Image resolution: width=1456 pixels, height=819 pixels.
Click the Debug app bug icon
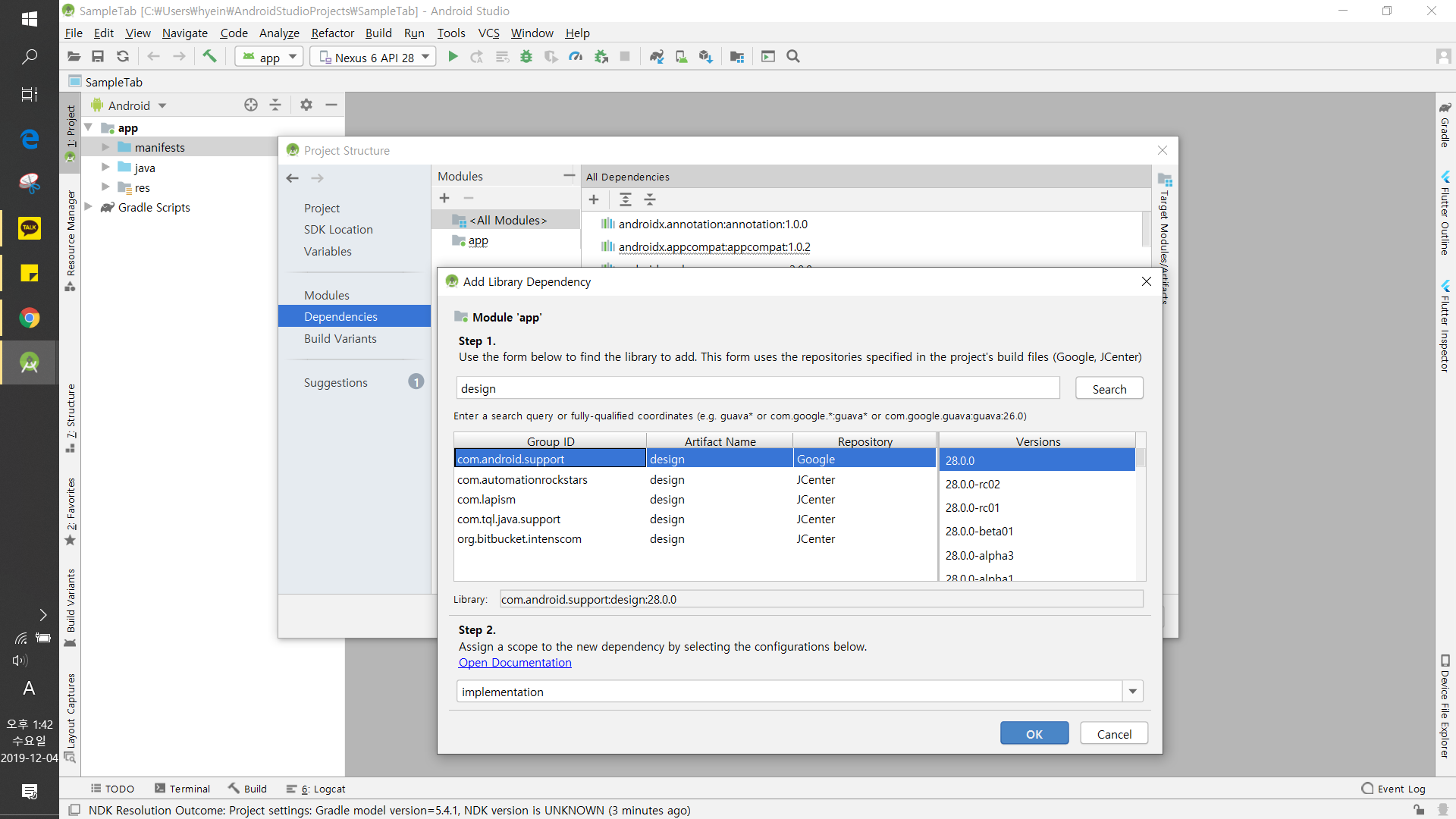[526, 57]
